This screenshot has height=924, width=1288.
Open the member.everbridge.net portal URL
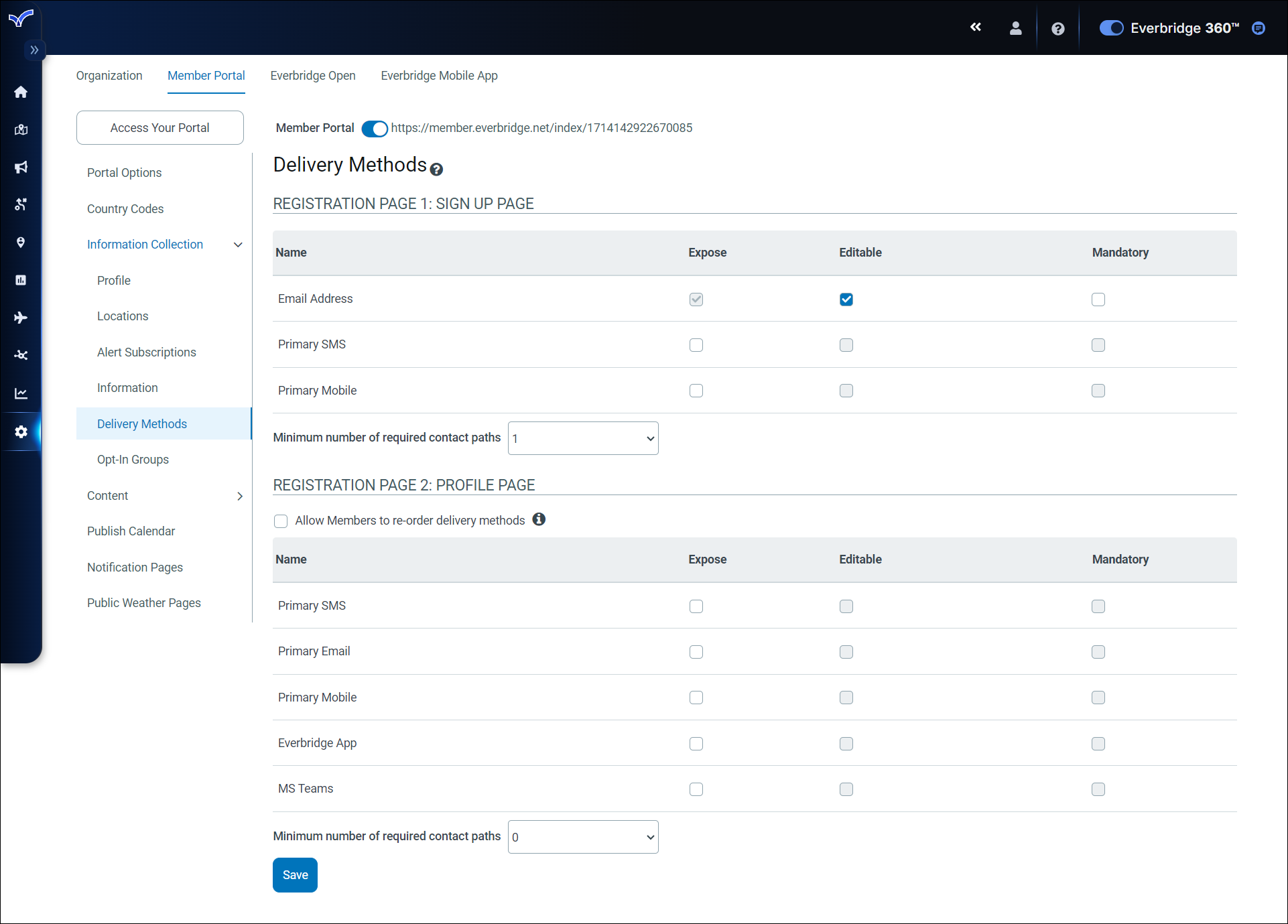(541, 128)
